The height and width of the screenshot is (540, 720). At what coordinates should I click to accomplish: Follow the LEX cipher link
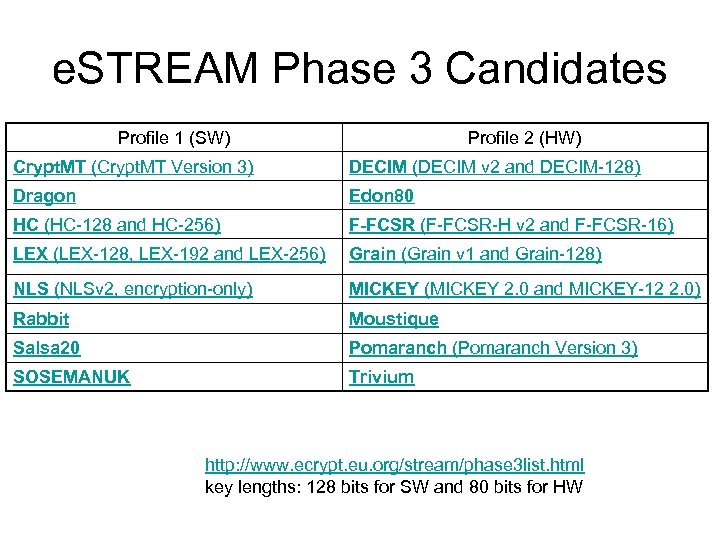tap(30, 255)
